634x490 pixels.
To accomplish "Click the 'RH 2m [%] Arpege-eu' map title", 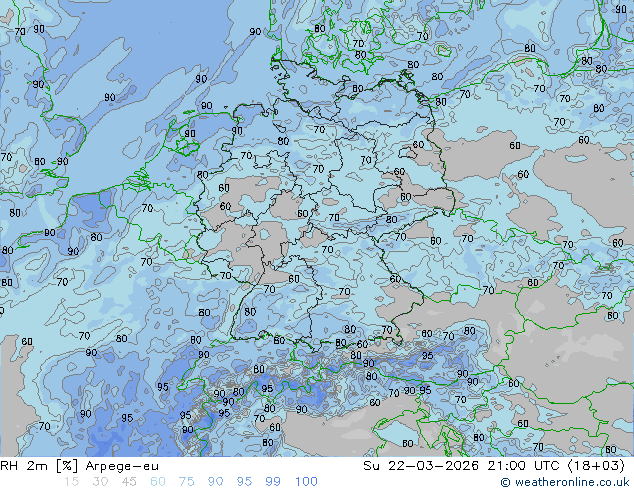I will [80, 466].
